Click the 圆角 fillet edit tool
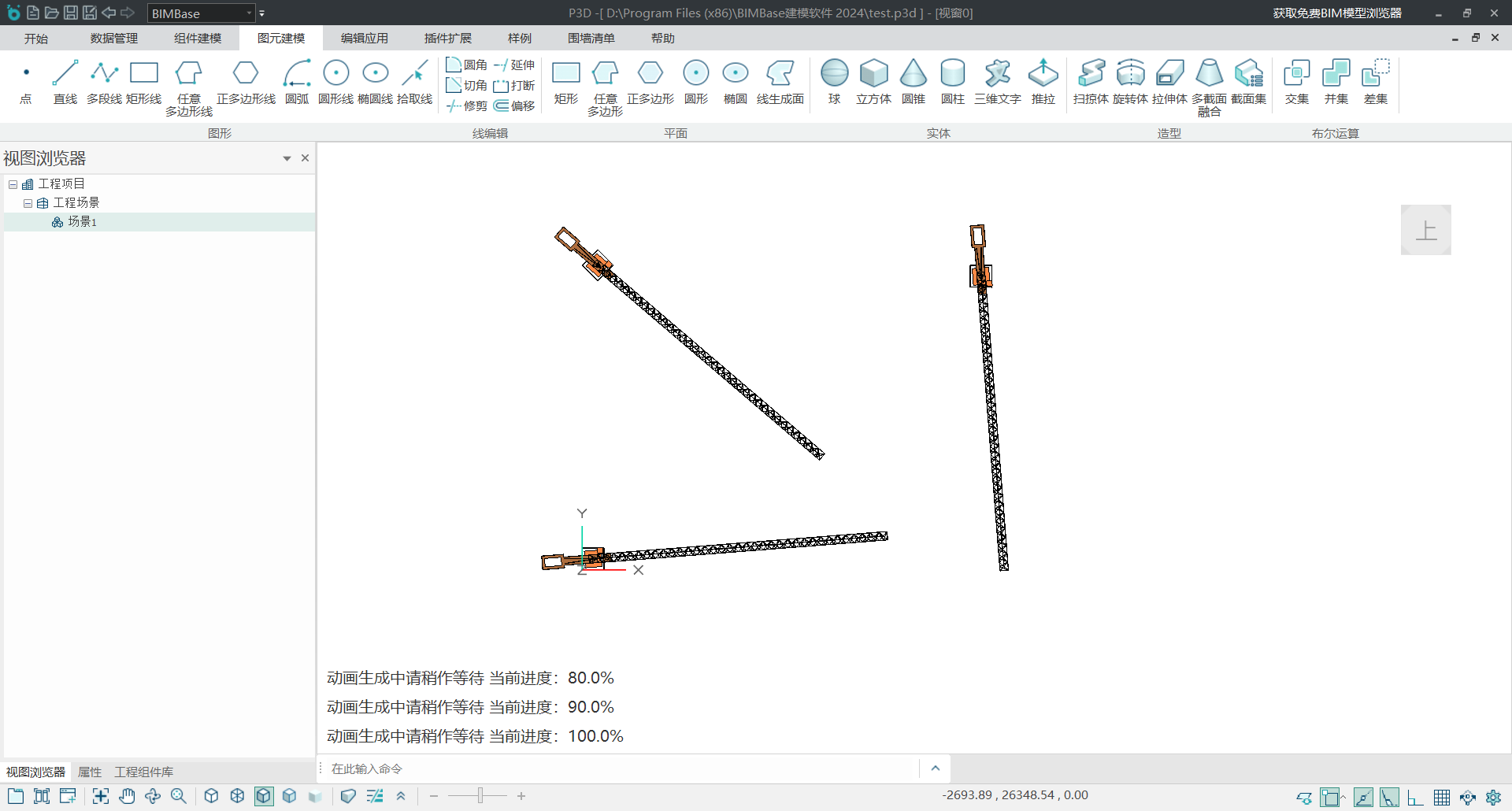The height and width of the screenshot is (811, 1512). click(467, 65)
